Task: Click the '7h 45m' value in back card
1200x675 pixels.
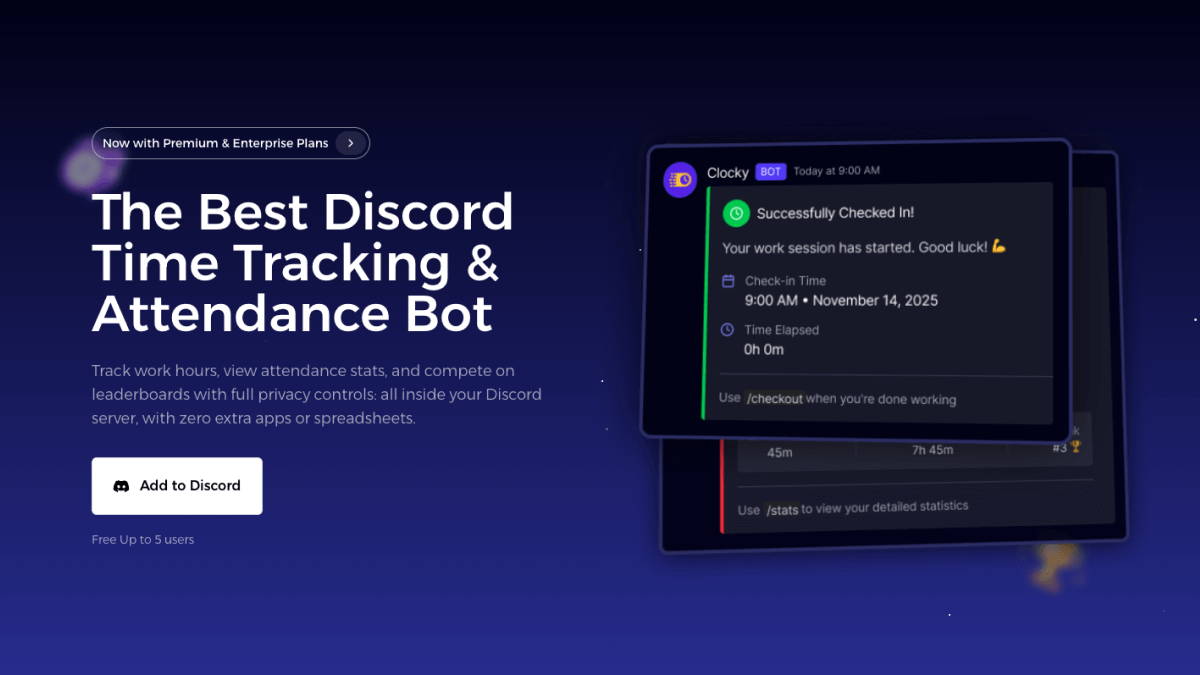Action: pyautogui.click(x=932, y=450)
